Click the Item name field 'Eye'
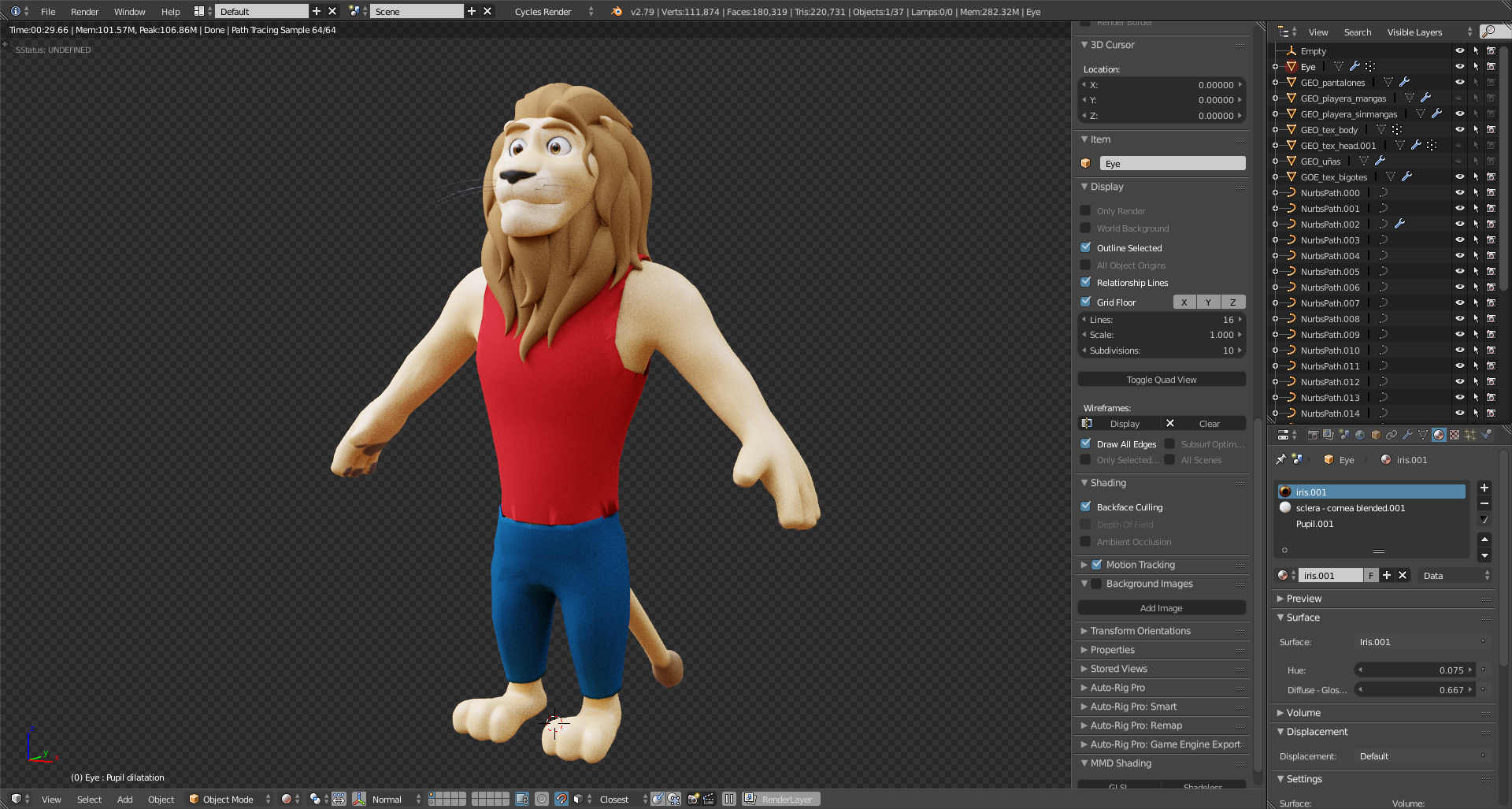 (x=1173, y=164)
